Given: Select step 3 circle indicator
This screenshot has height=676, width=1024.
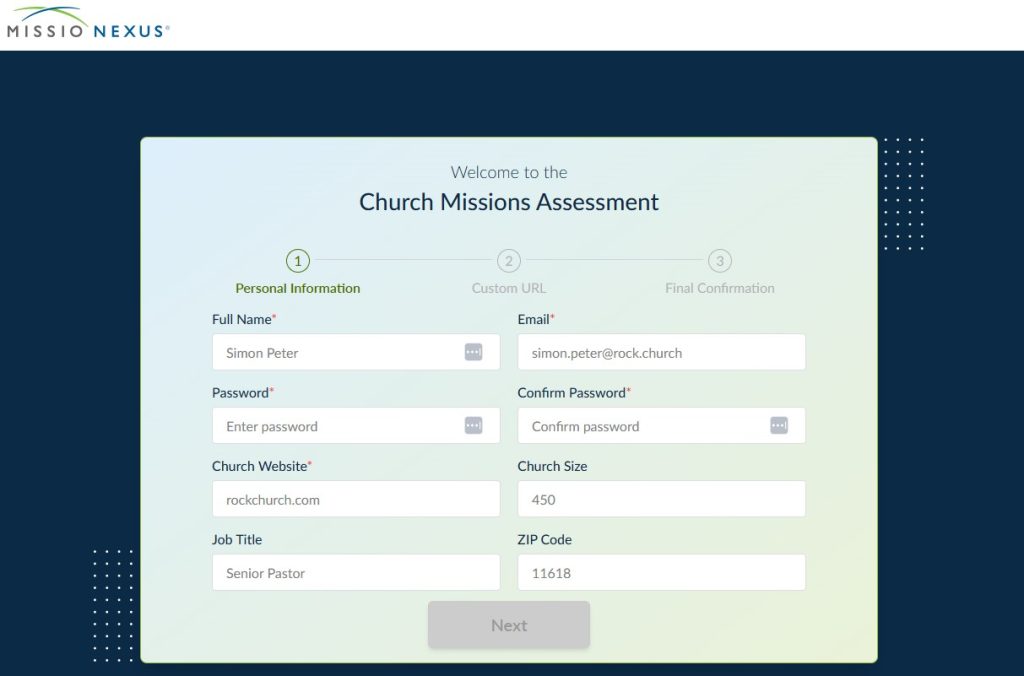Looking at the screenshot, I should 719,261.
